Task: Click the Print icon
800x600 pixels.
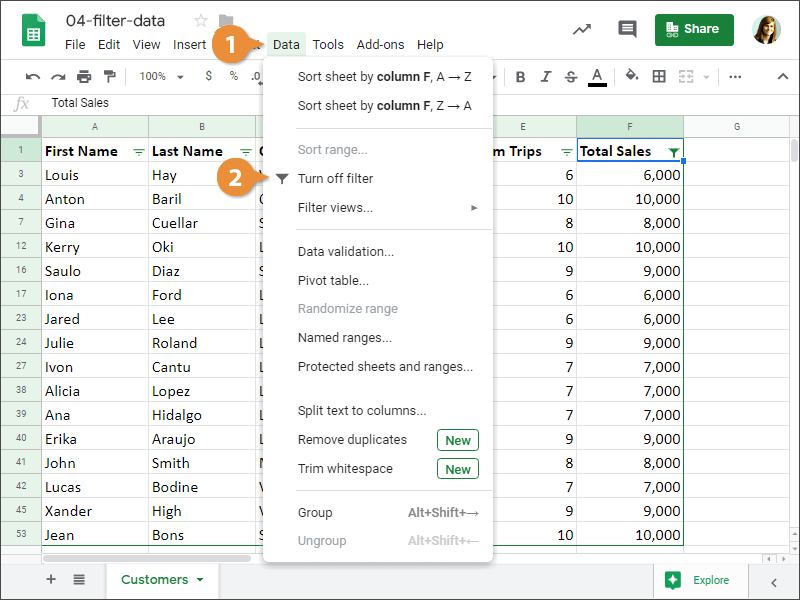Action: pos(86,77)
